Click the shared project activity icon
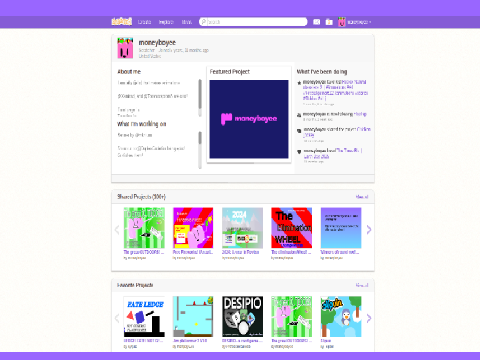 pos(299,131)
